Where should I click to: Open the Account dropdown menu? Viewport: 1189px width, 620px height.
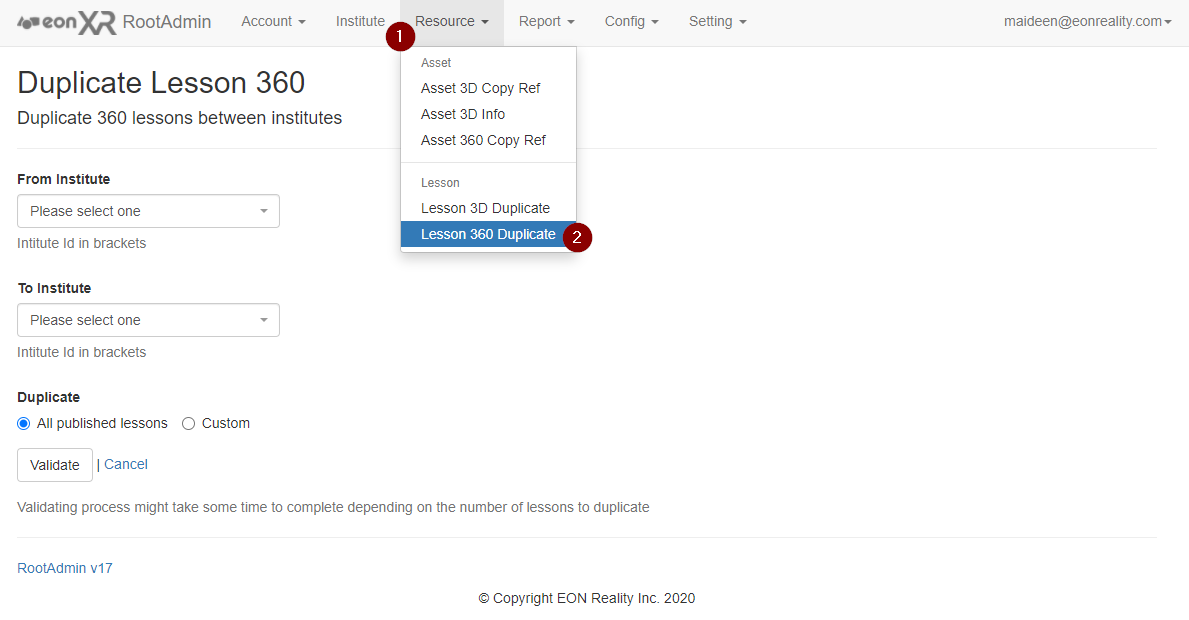pyautogui.click(x=273, y=22)
